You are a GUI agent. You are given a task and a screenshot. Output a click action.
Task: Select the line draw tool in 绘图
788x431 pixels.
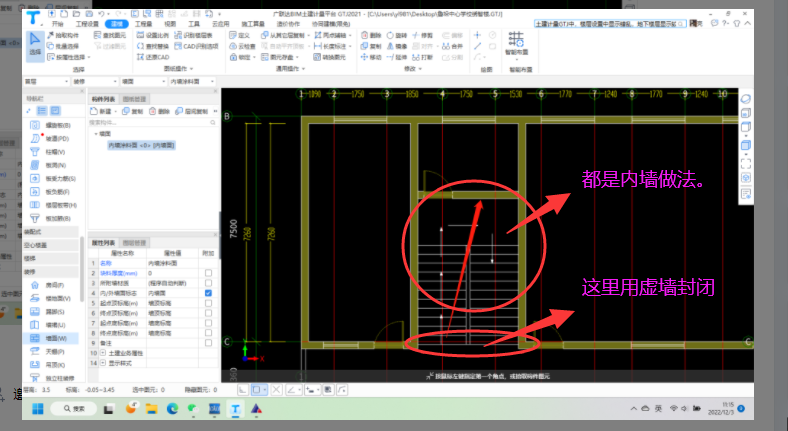point(477,46)
